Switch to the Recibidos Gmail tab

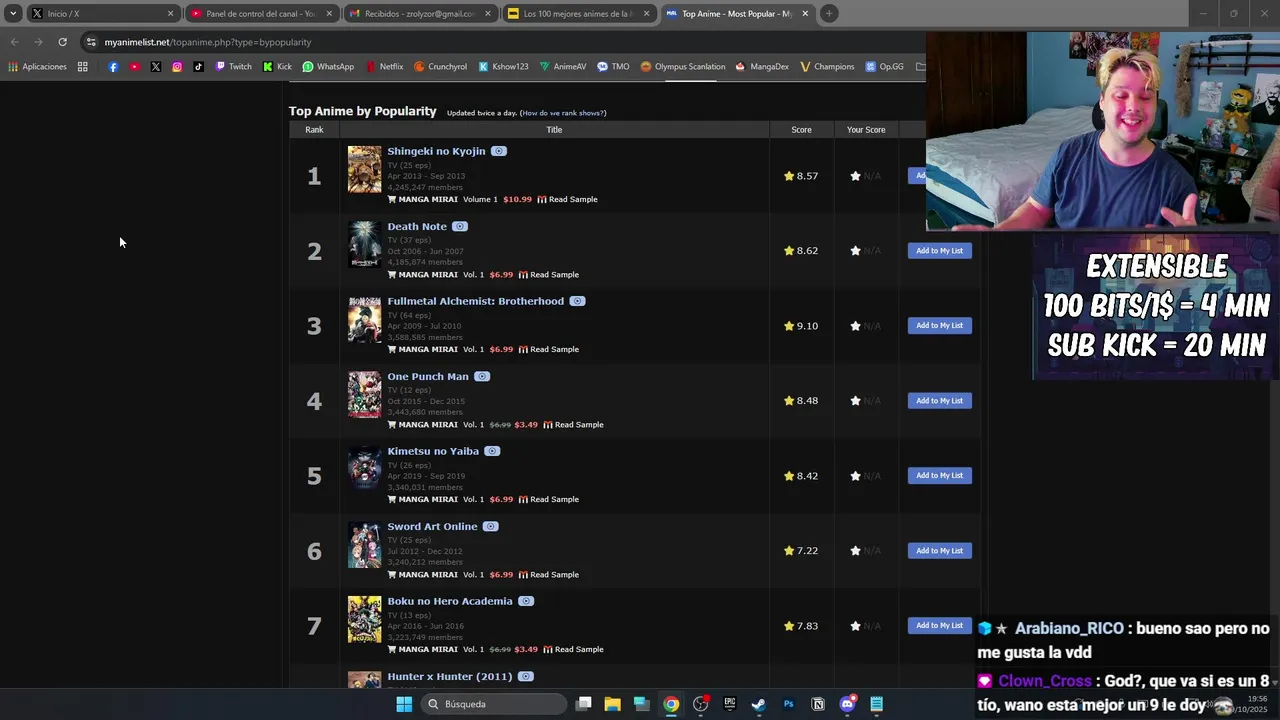(420, 14)
